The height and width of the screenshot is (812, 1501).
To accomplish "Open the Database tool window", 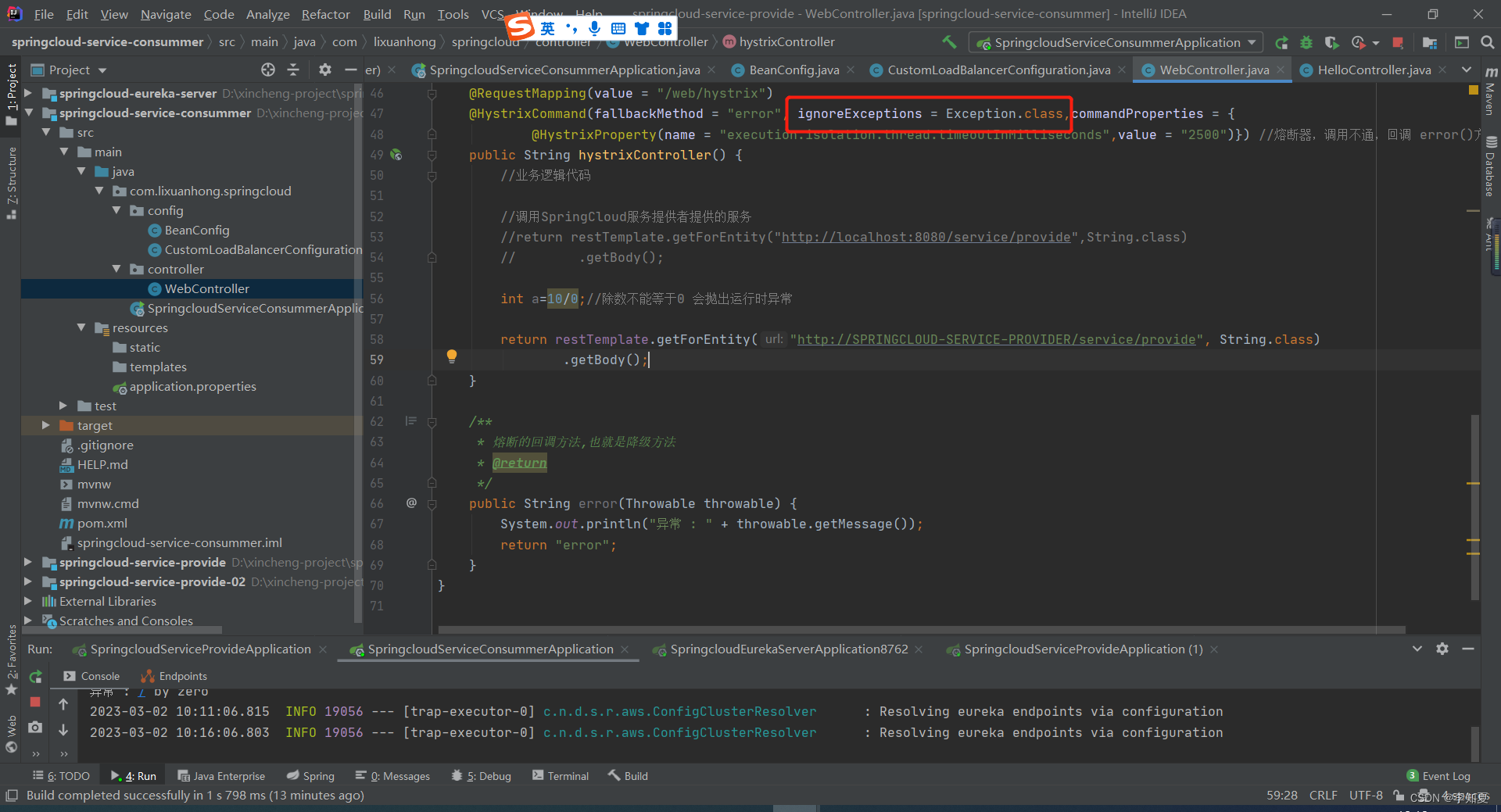I will [1491, 167].
